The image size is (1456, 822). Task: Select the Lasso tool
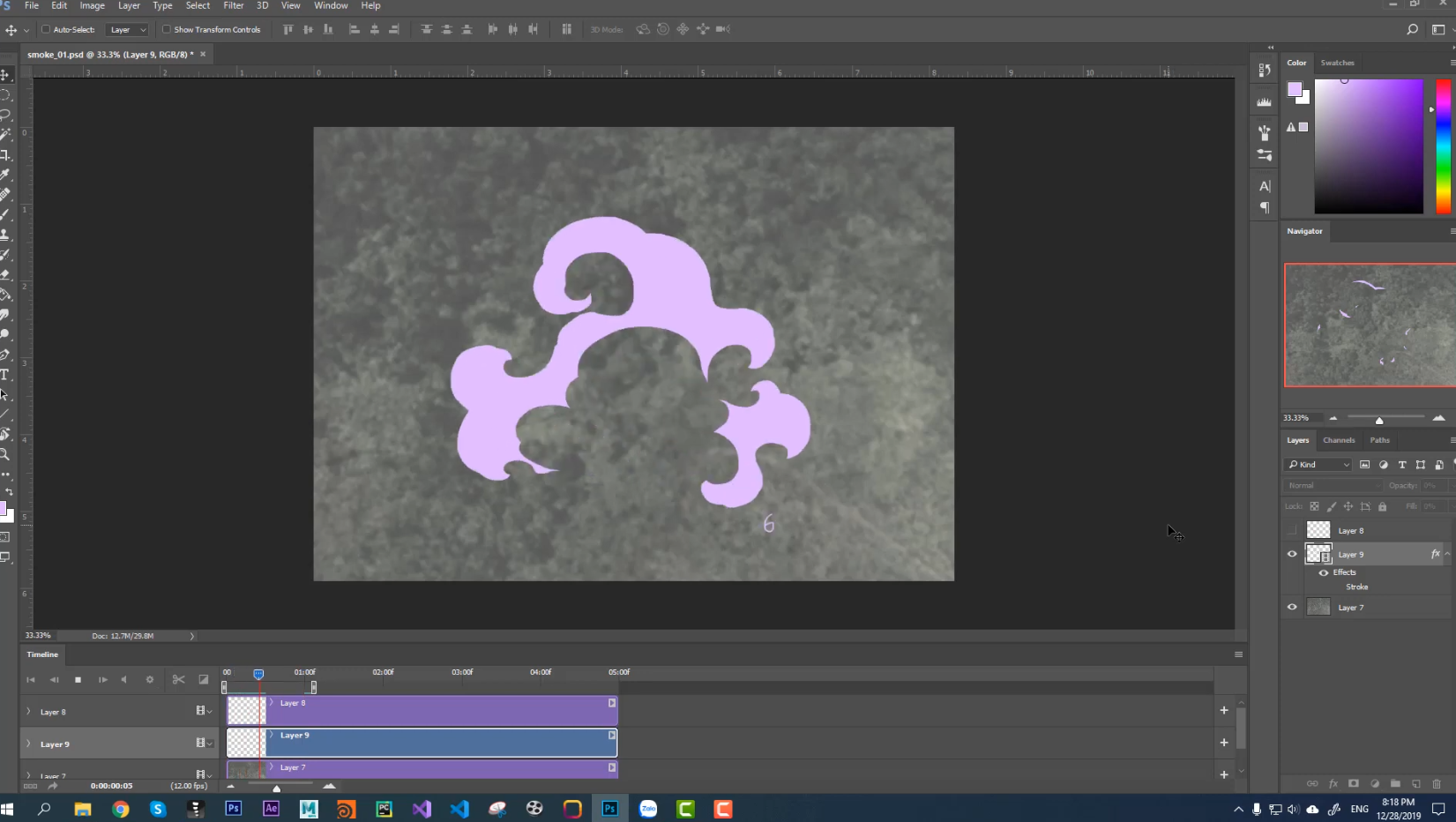(5, 115)
